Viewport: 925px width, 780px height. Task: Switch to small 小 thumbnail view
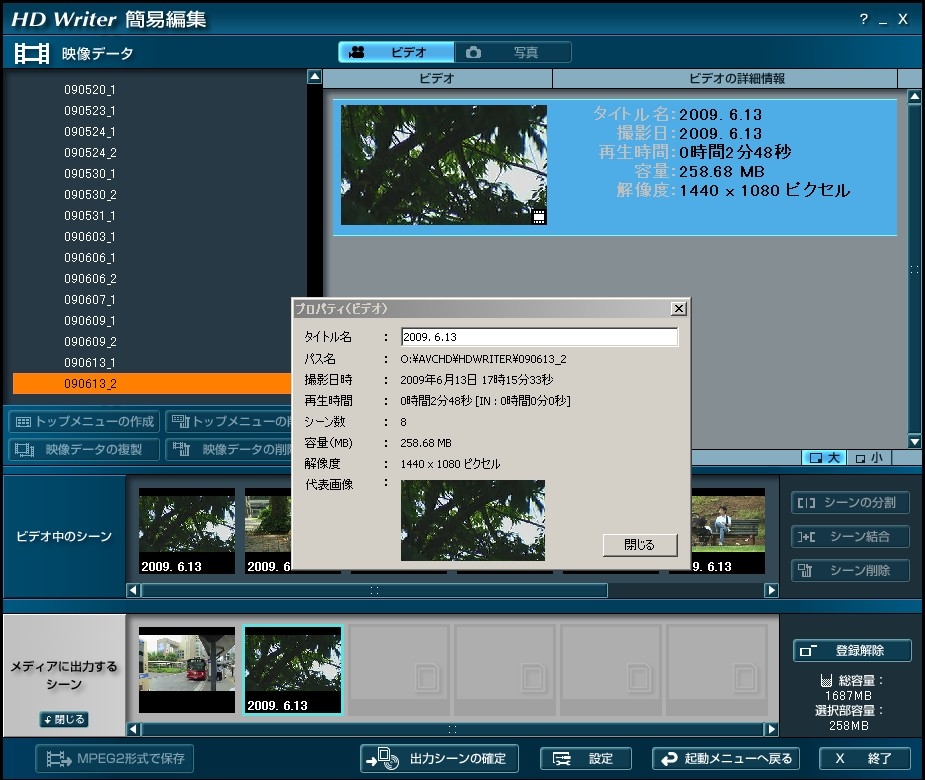coord(869,458)
